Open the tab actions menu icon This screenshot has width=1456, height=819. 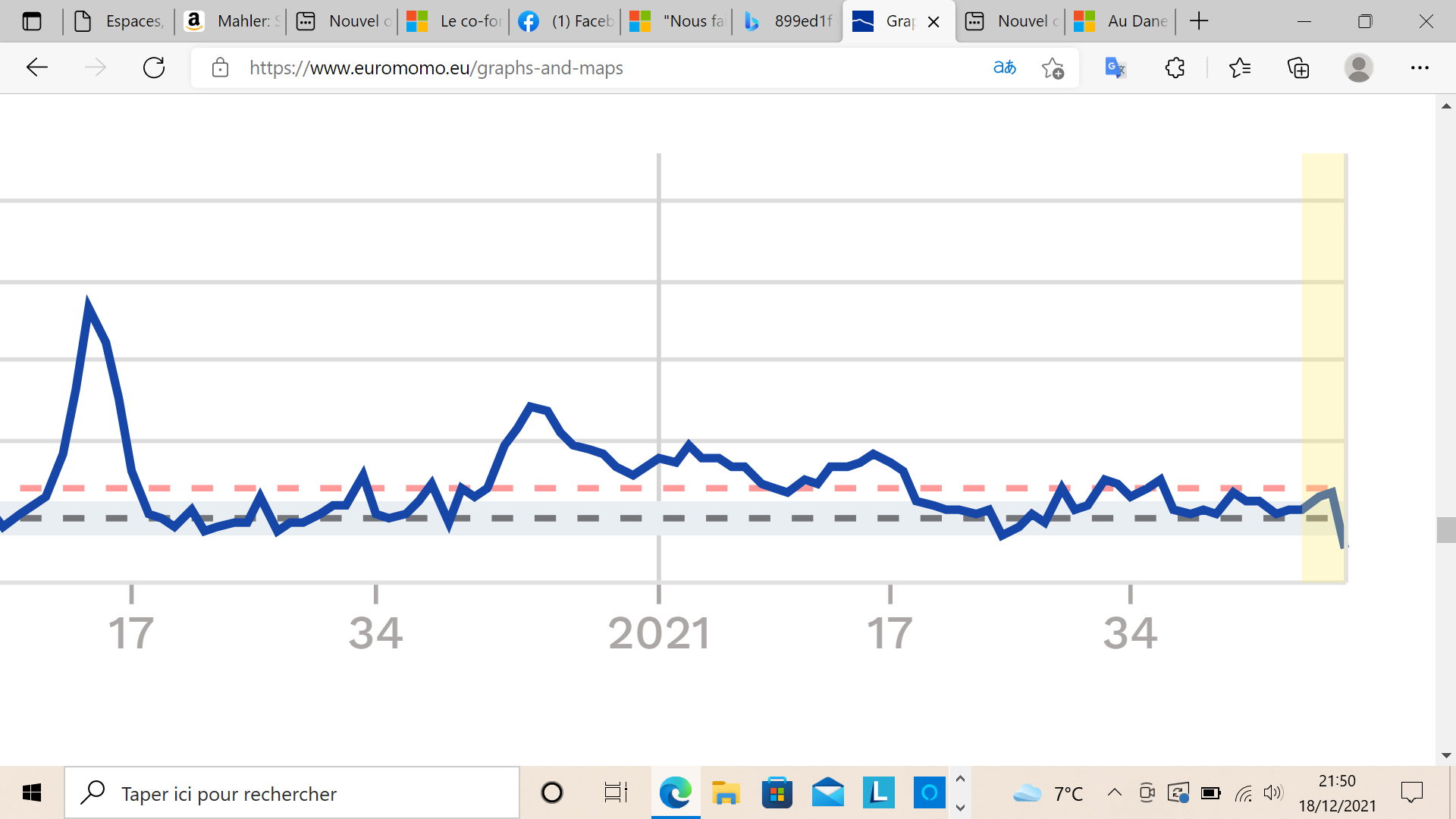click(x=32, y=21)
